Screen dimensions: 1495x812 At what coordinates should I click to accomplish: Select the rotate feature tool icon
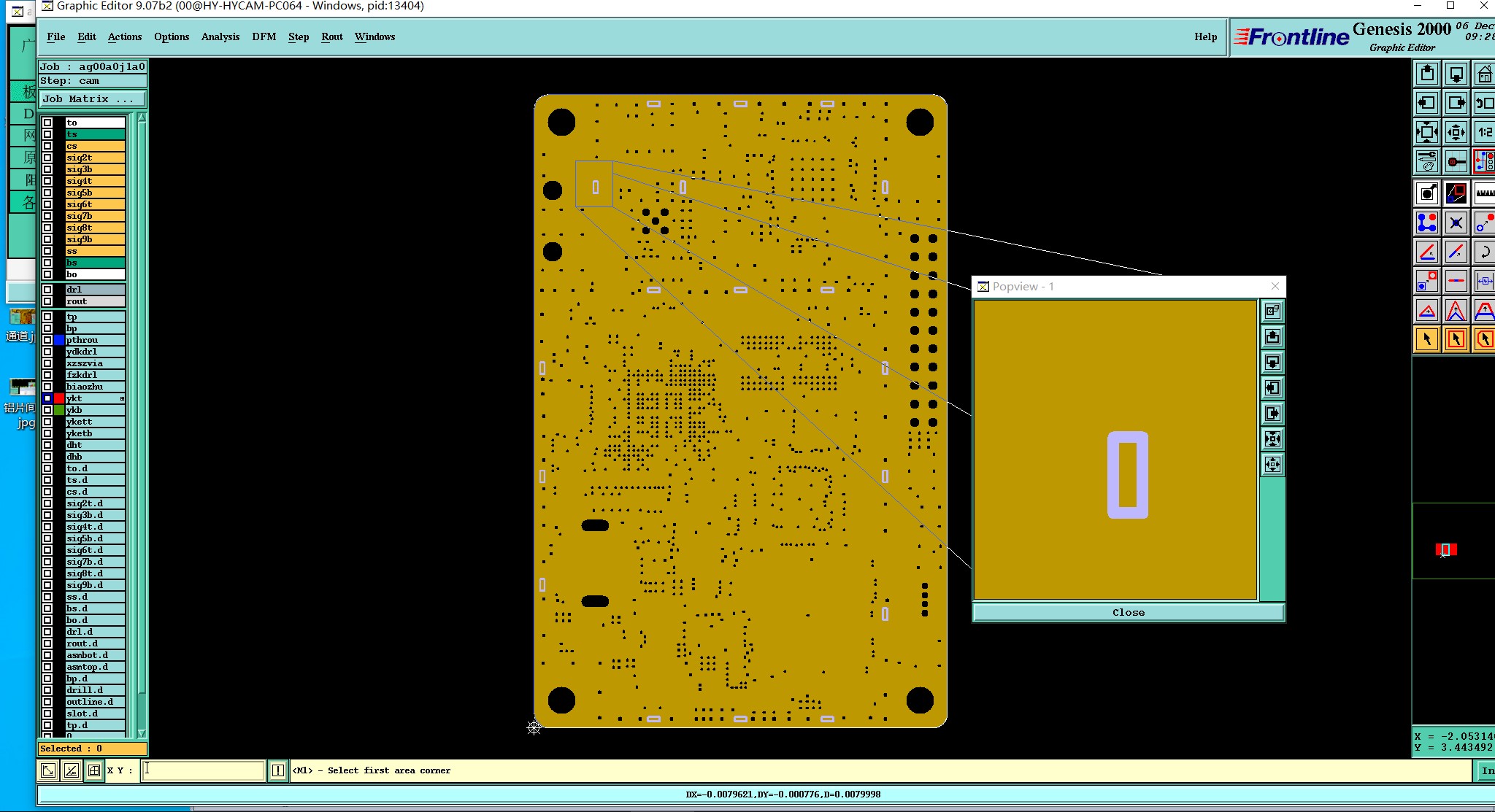point(1484,252)
